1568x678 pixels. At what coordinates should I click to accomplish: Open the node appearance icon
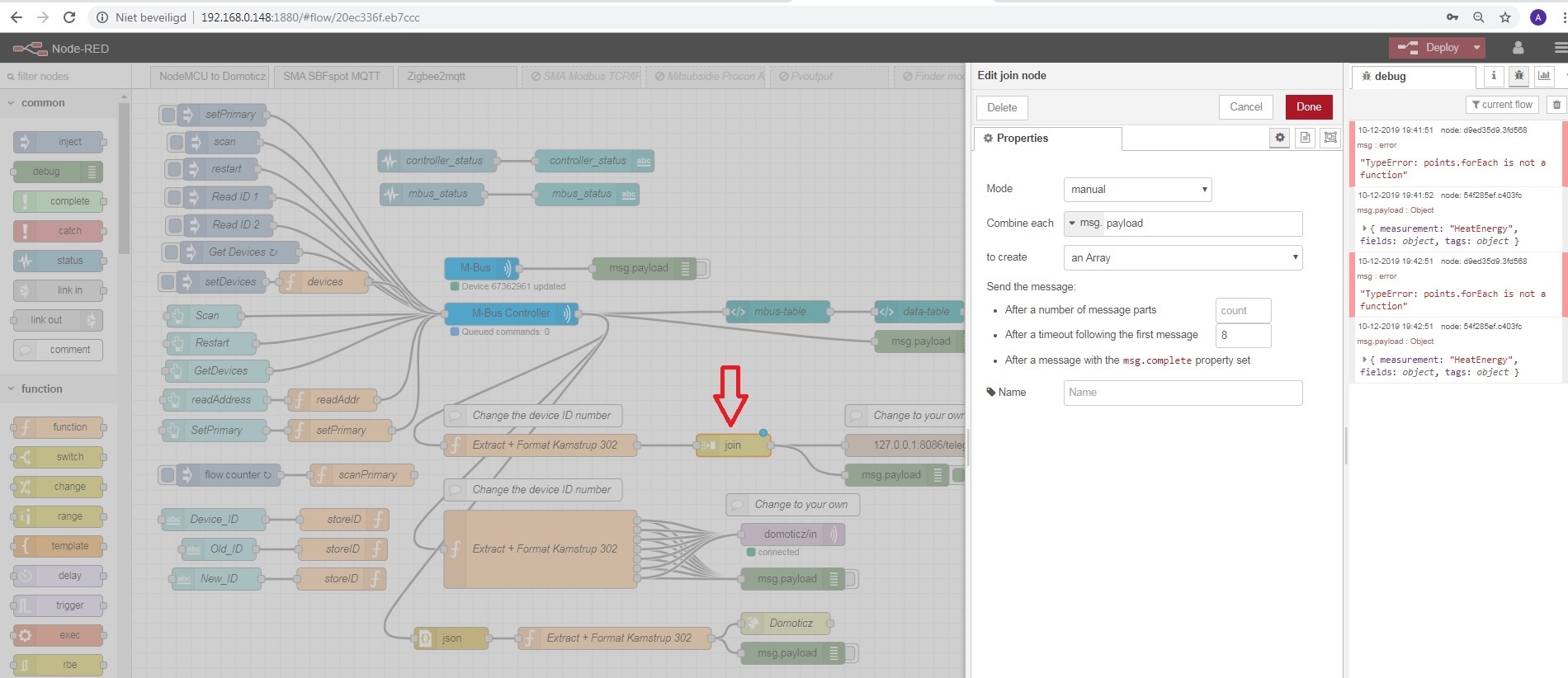click(x=1329, y=138)
